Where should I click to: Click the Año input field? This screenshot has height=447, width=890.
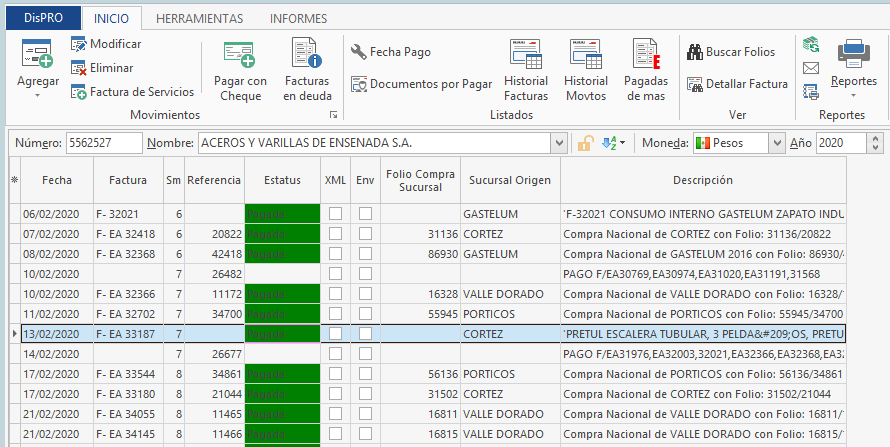coord(841,144)
